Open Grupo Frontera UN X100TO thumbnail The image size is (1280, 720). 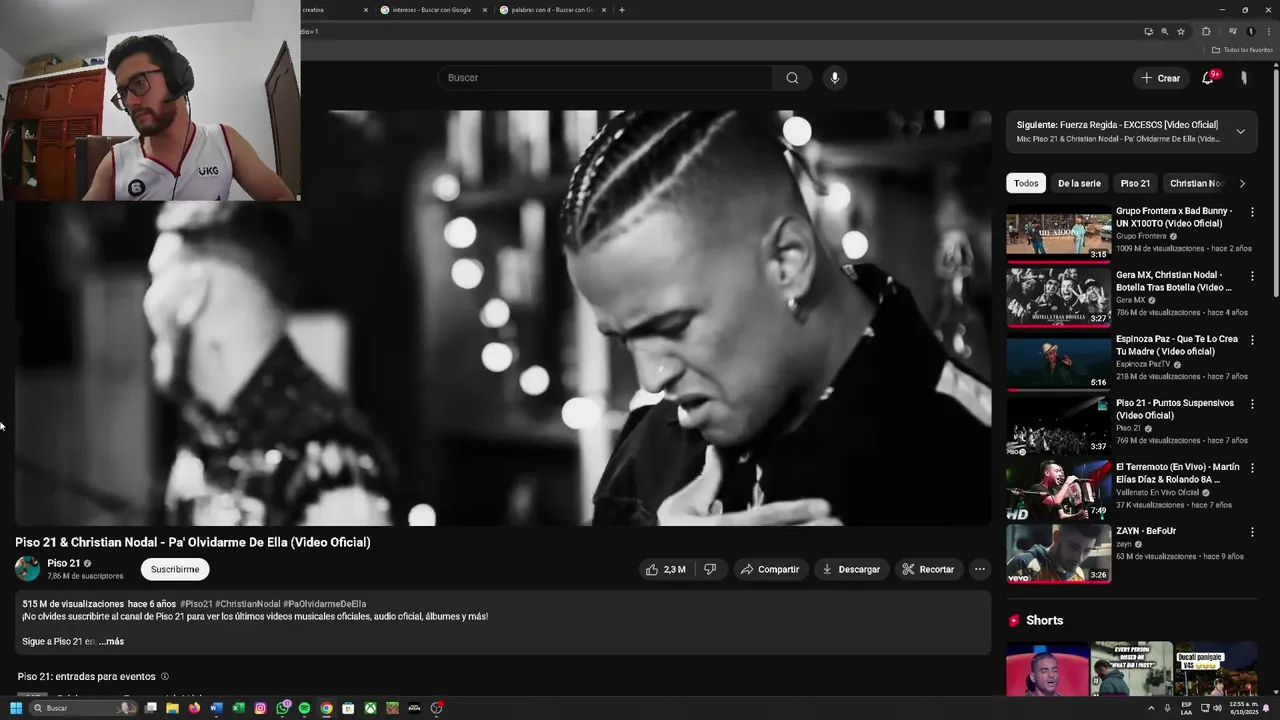[x=1058, y=234]
